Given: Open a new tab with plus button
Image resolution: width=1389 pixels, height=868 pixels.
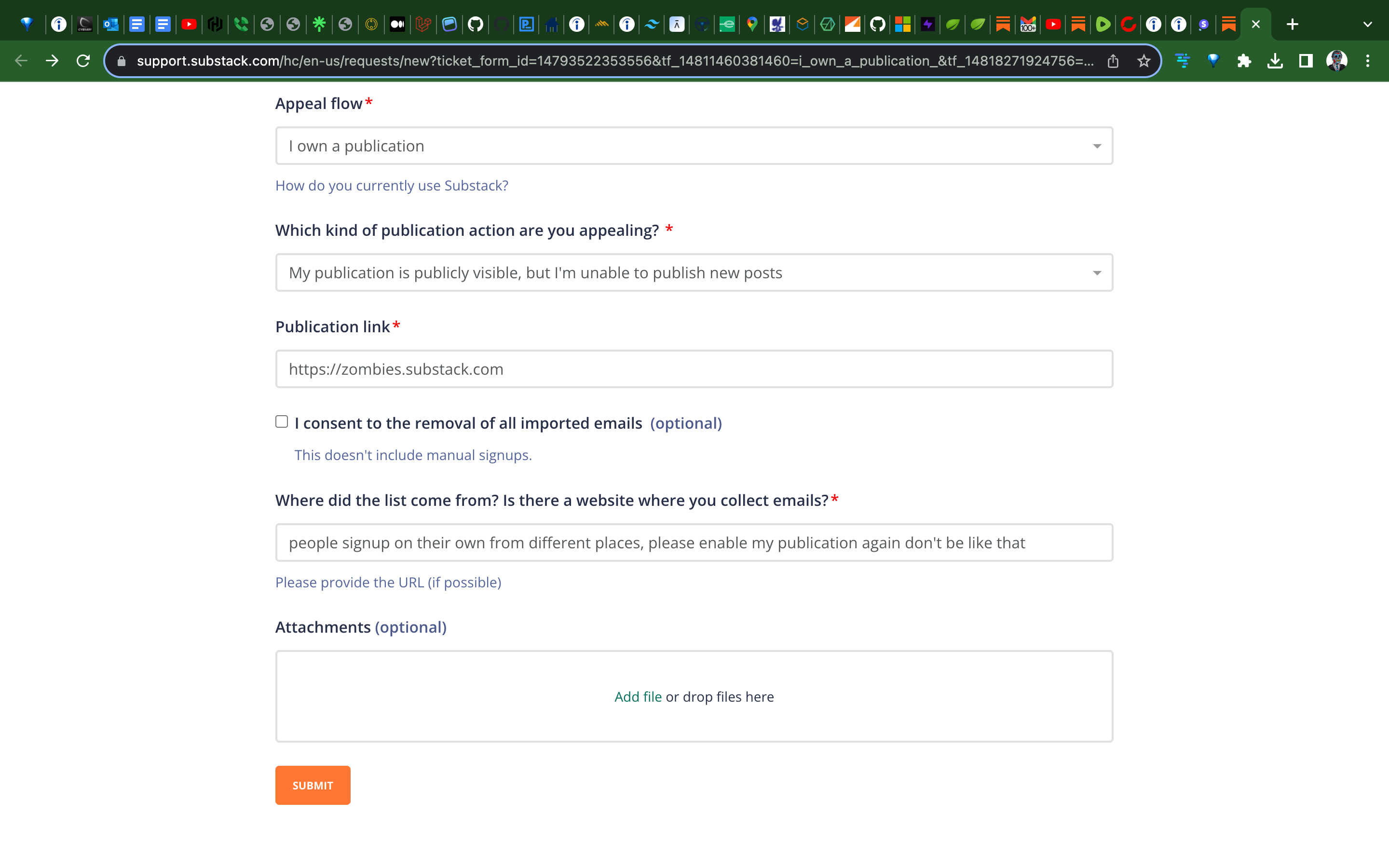Looking at the screenshot, I should (1292, 24).
